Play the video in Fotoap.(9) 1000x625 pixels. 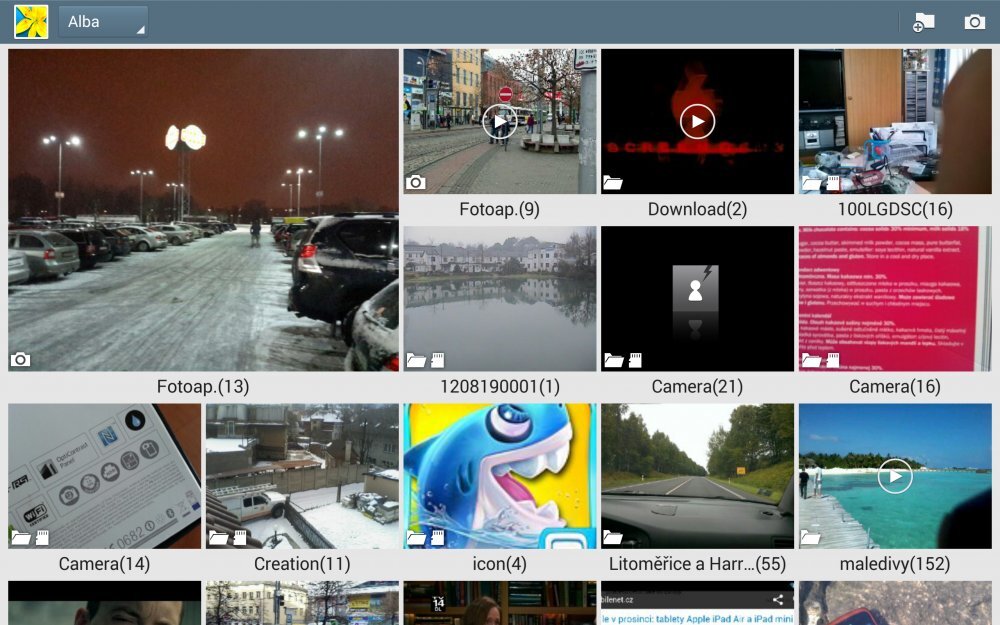[499, 120]
